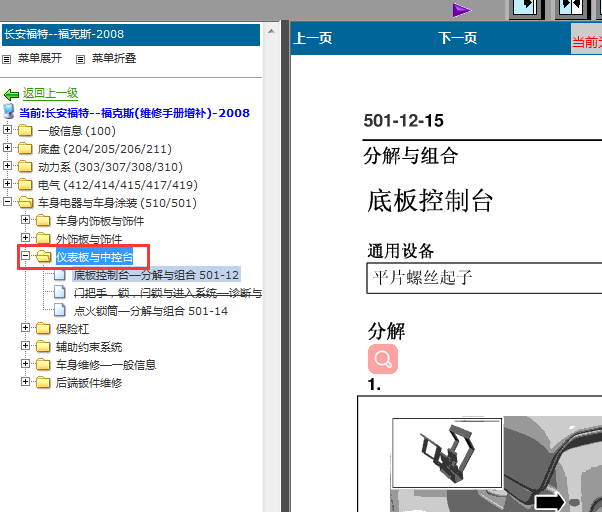Click folder icon of 车身内饰板与饰件
Viewport: 602px width, 512px height.
coord(43,221)
